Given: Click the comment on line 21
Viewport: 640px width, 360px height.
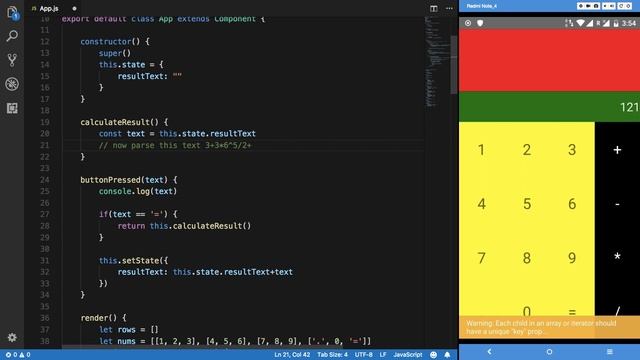Looking at the screenshot, I should 175,145.
